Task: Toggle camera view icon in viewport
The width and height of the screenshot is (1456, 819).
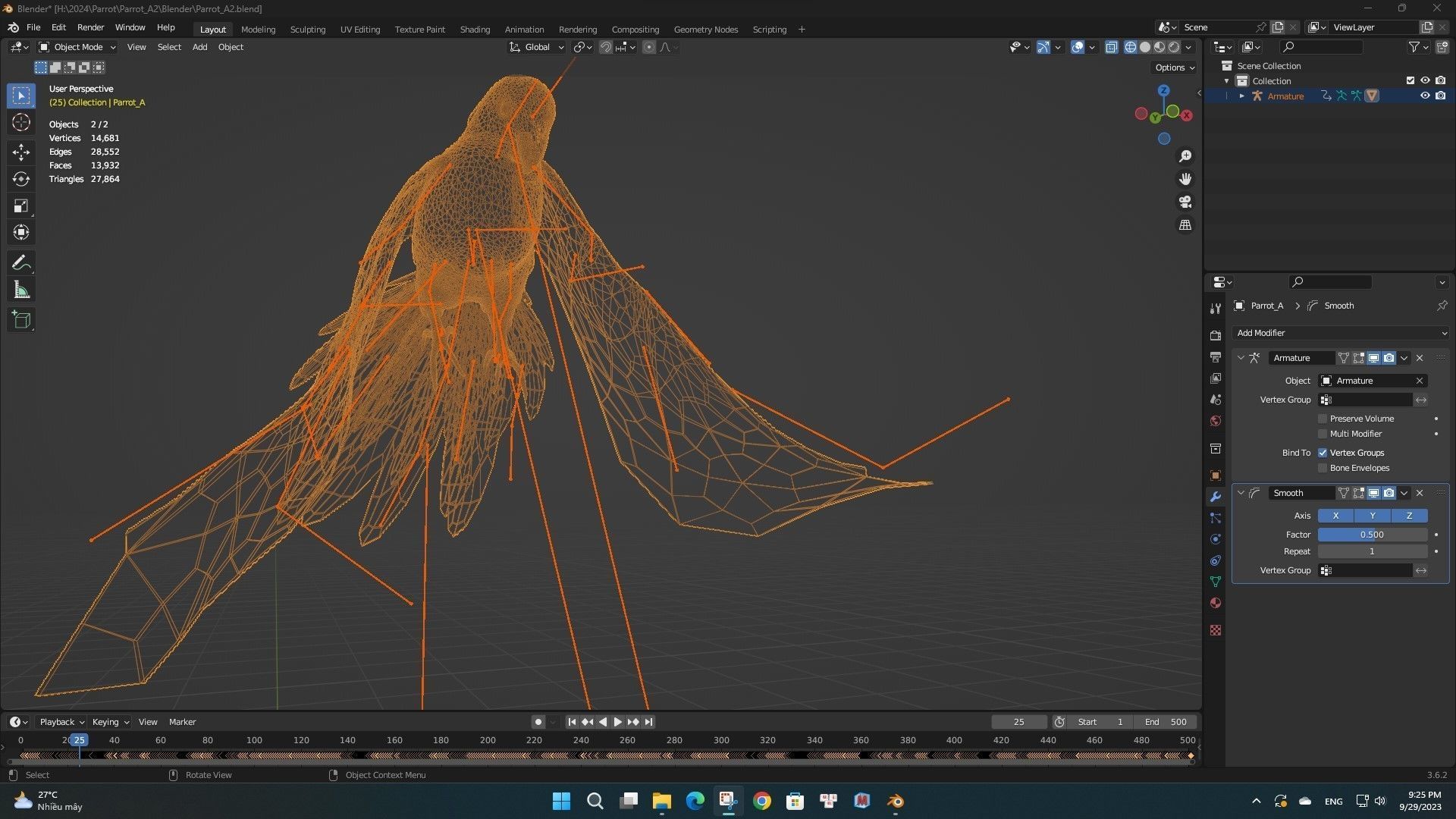Action: (1185, 202)
